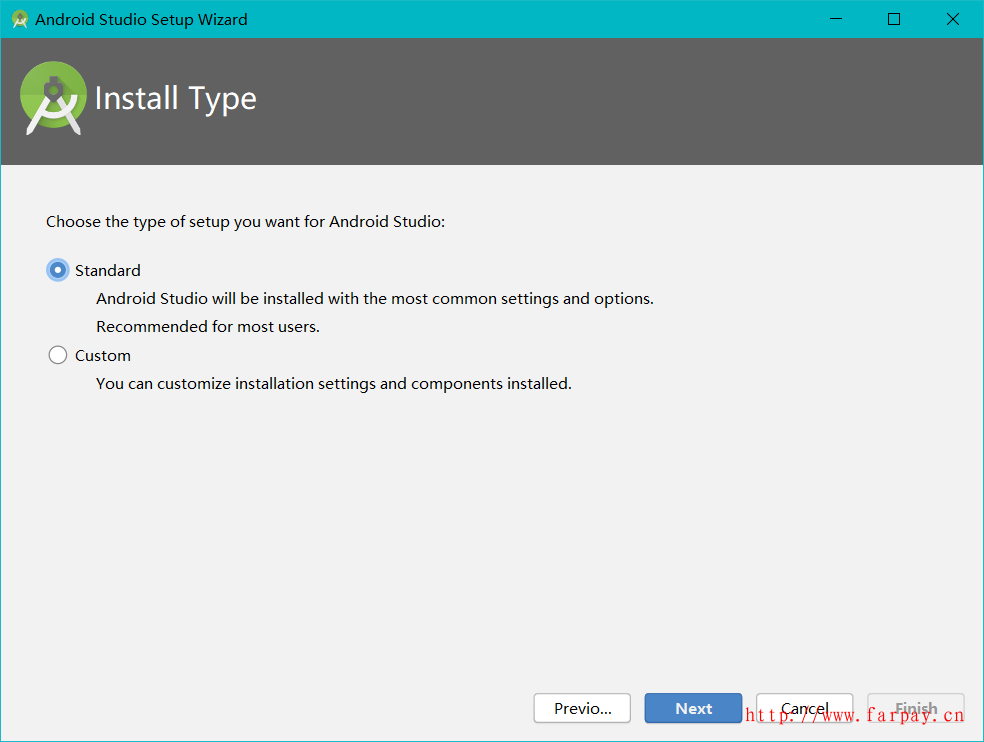The image size is (984, 742).
Task: Cancel the setup wizard
Action: click(x=804, y=708)
